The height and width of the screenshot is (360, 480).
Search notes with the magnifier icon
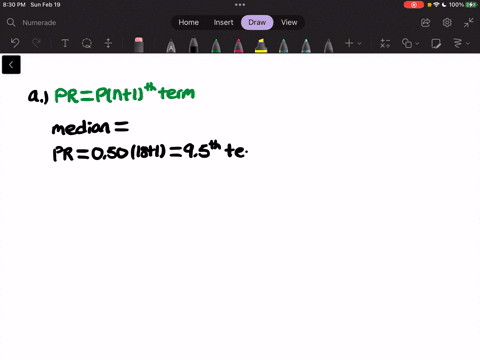11,22
